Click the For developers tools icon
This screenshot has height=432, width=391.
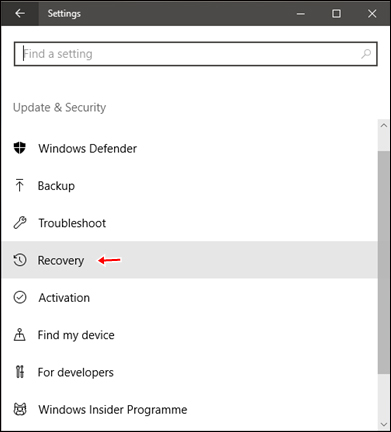click(x=20, y=372)
